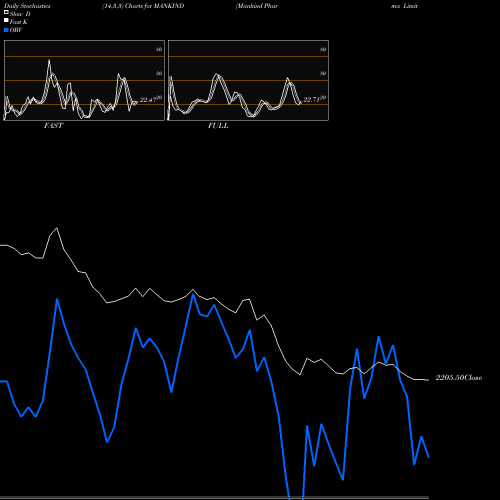Click the 80 level label in FAST chart
Image resolution: width=500 pixels, height=500 pixels.
click(159, 49)
